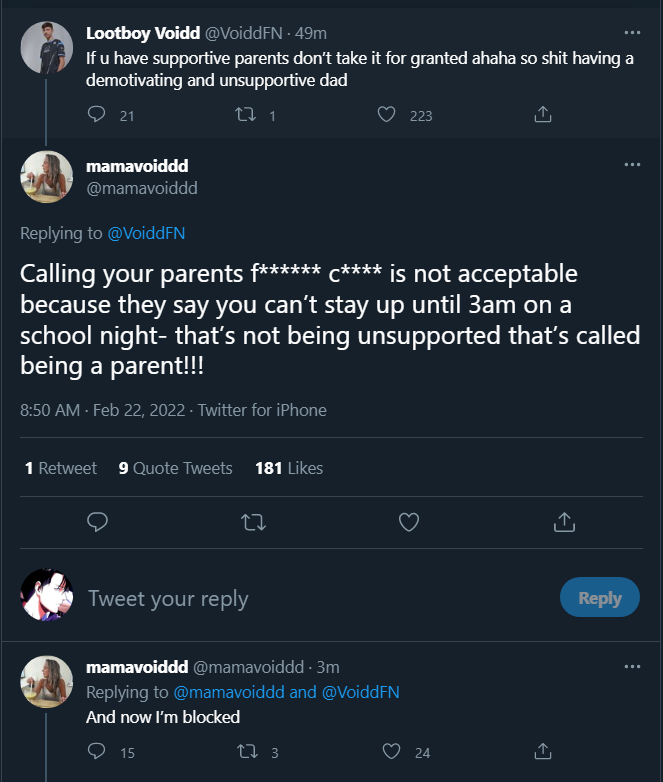Like mamavoiddd's main tweet
663x782 pixels.
pos(408,521)
